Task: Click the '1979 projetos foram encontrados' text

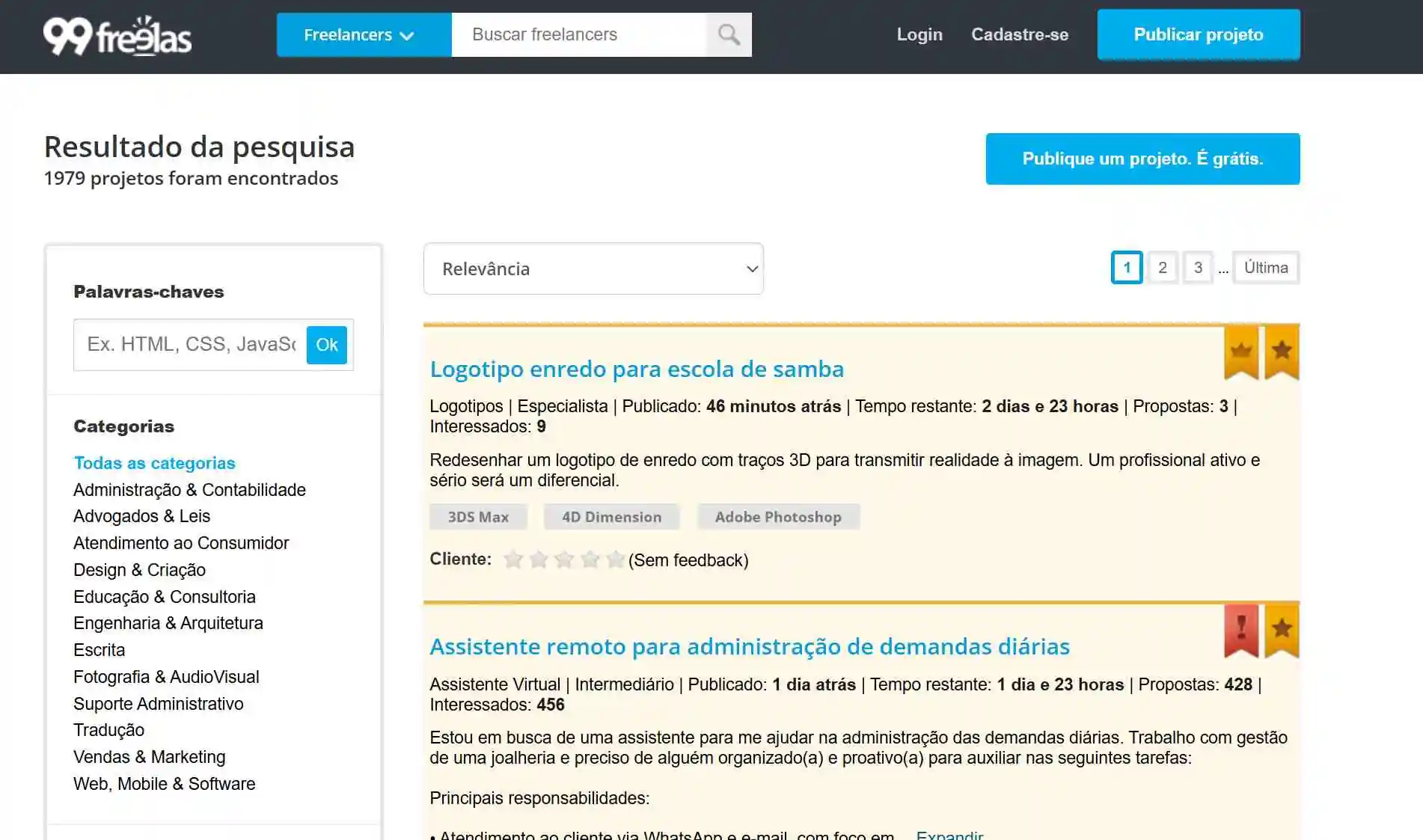Action: point(191,178)
